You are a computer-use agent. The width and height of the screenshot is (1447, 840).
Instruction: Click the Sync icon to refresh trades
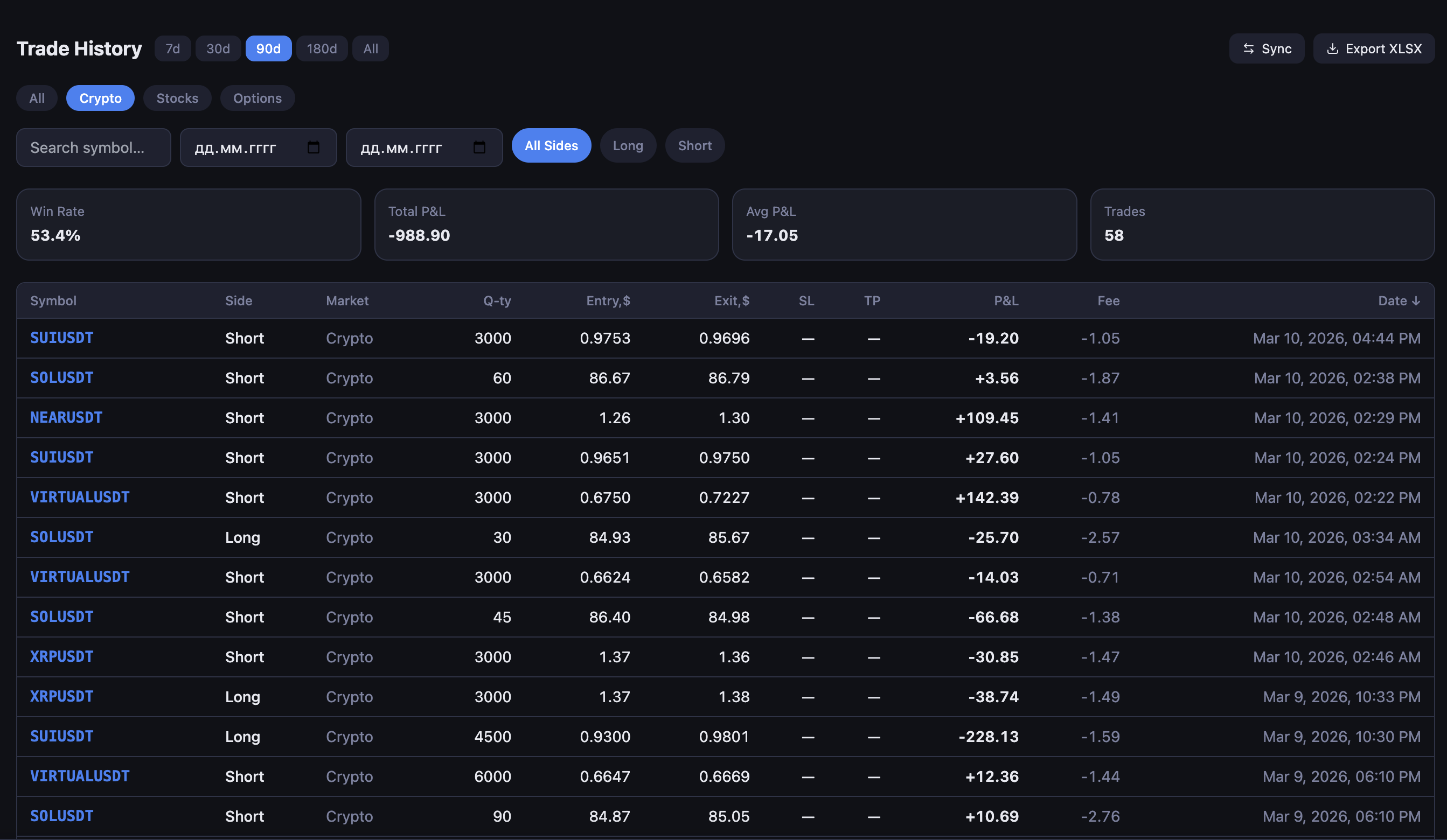coord(1249,49)
